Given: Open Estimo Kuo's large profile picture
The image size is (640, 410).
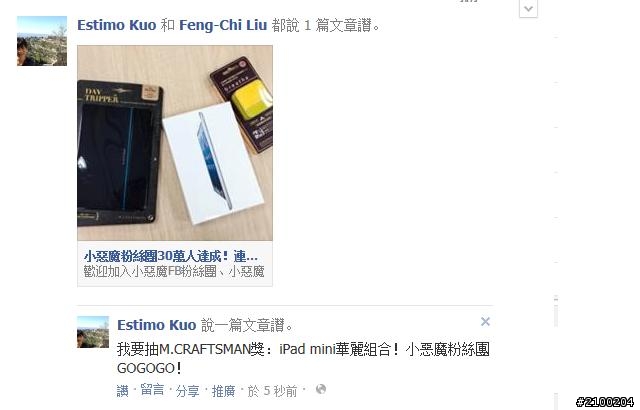Looking at the screenshot, I should 42,41.
